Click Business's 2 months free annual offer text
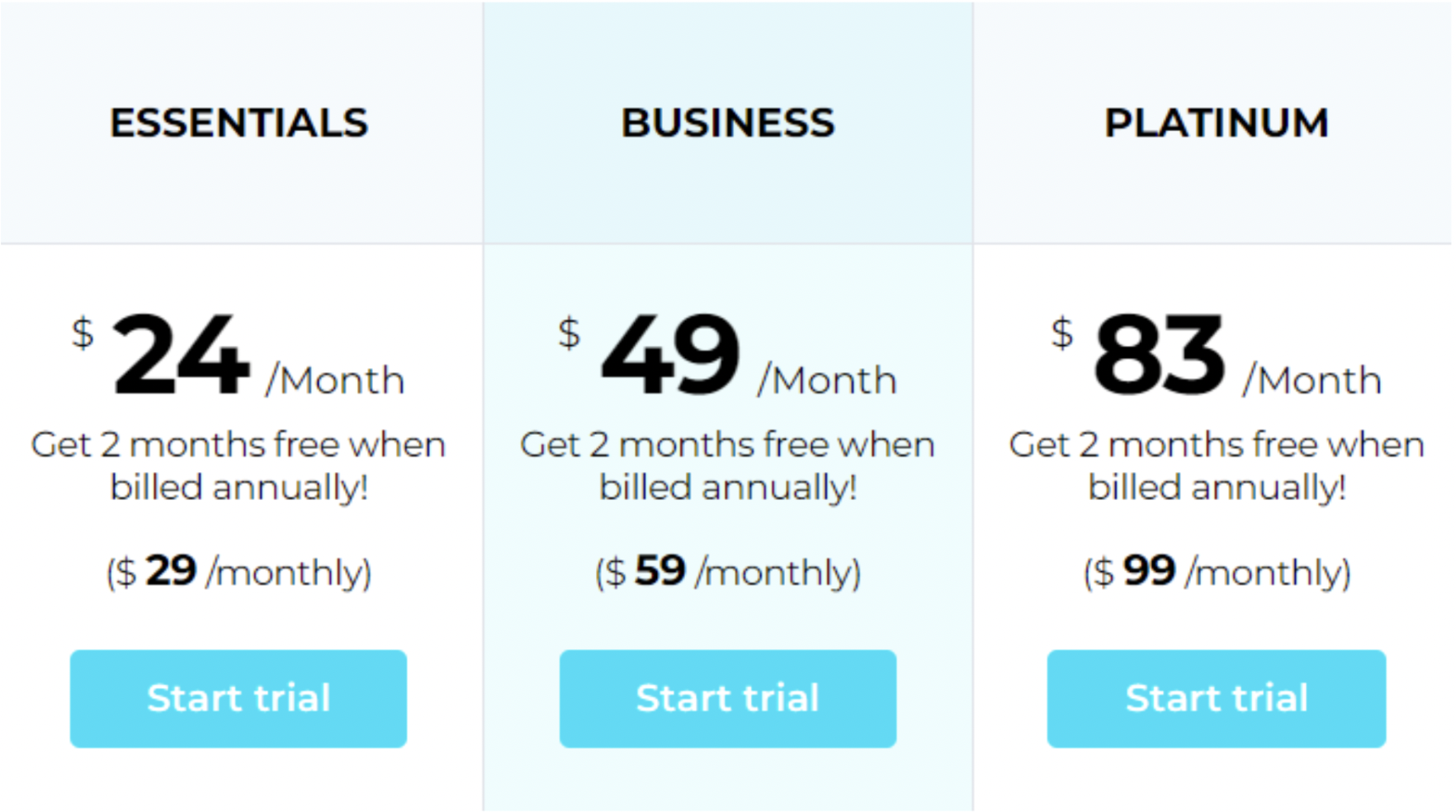The image size is (1456, 812). (x=727, y=466)
